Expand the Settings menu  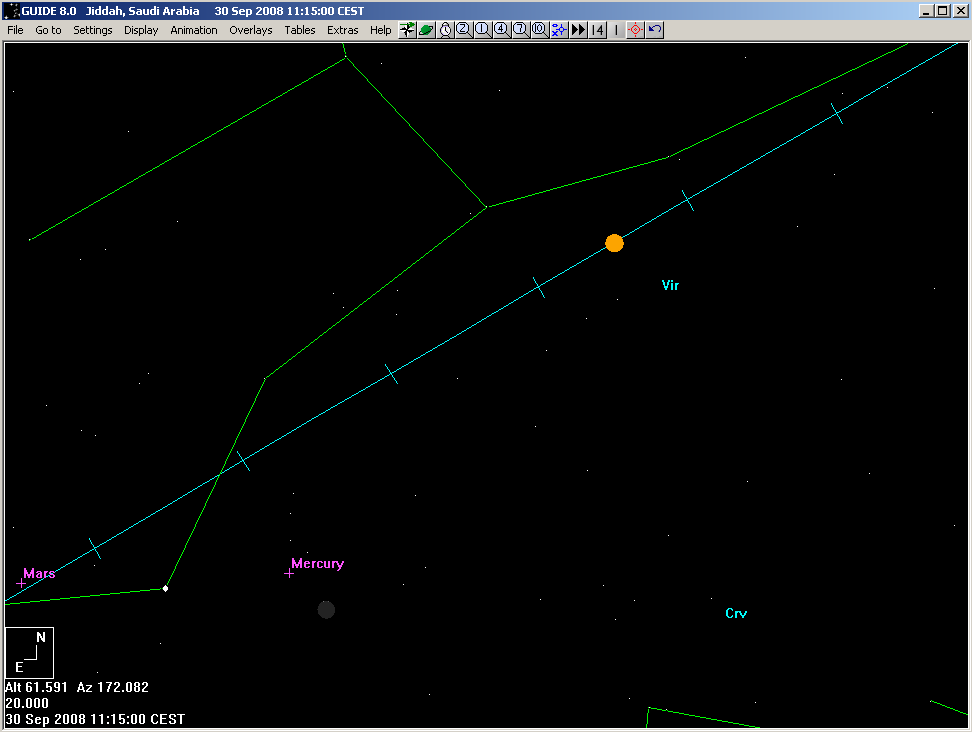point(93,30)
